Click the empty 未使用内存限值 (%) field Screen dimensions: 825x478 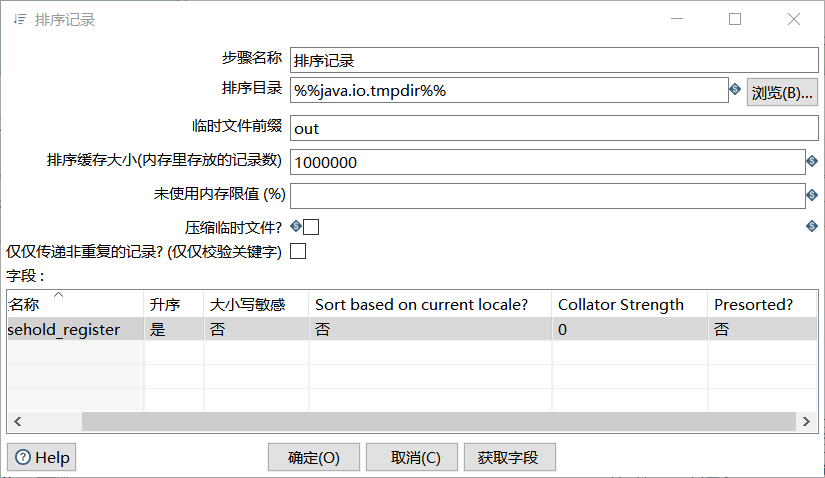547,196
